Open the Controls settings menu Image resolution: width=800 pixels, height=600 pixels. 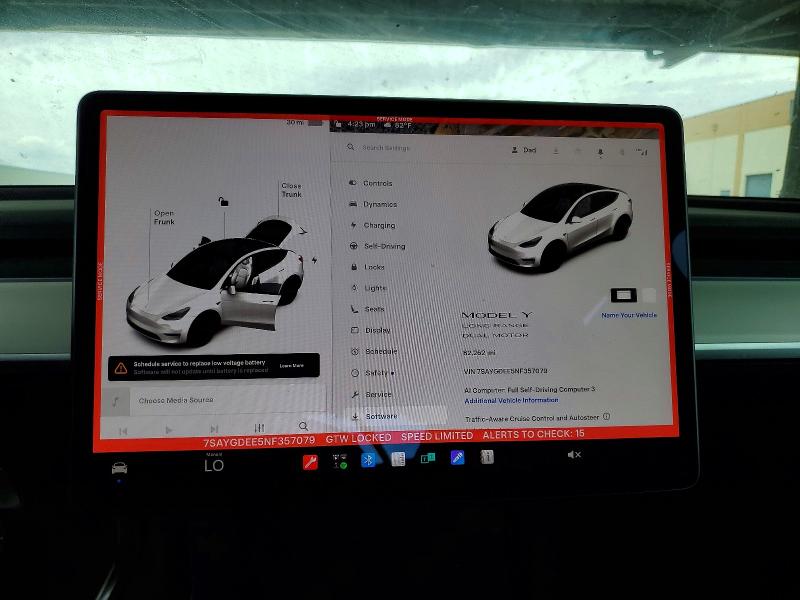tap(371, 183)
